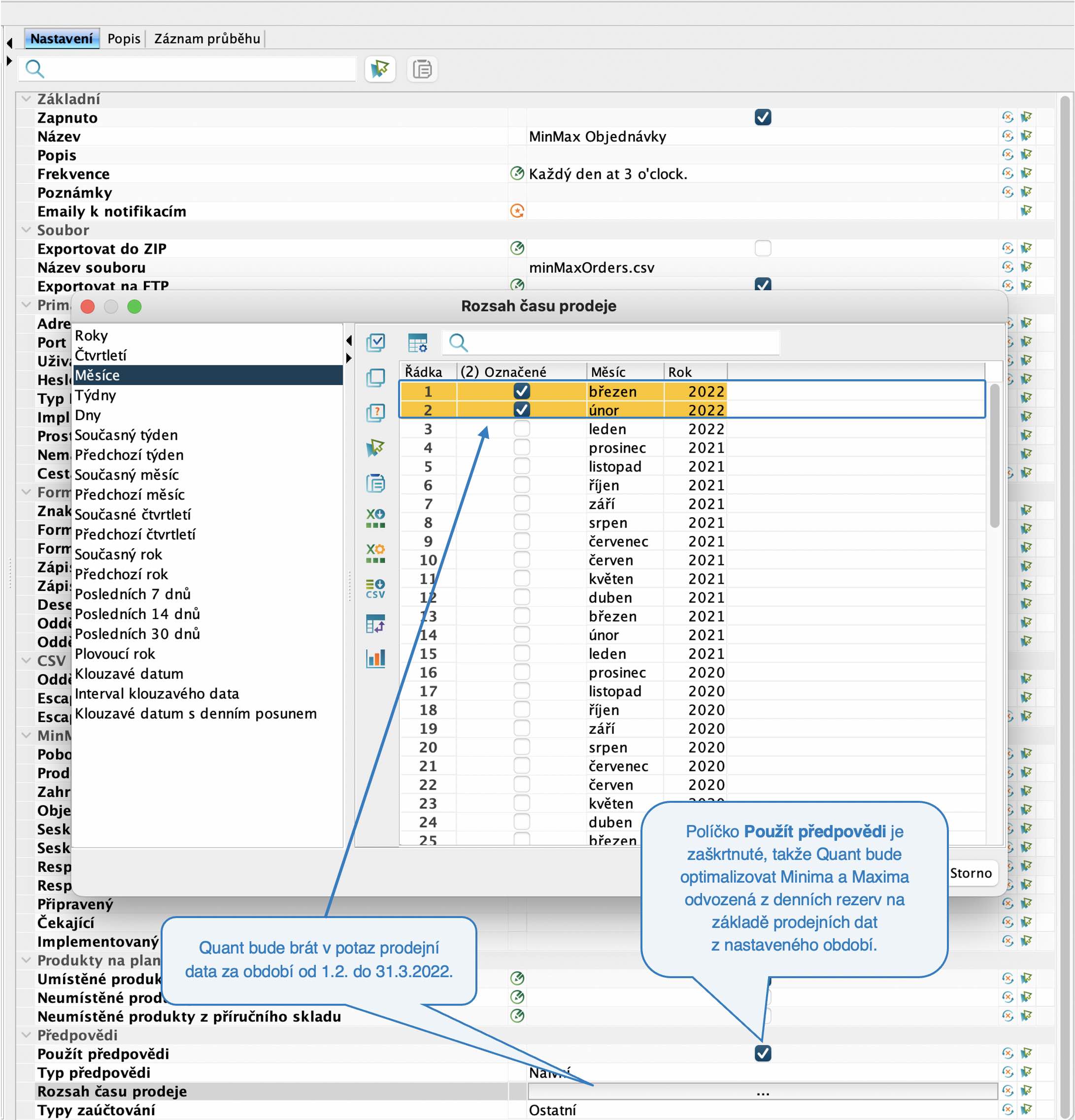
Task: Click the green cursor icon on Název row
Action: pyautogui.click(x=1026, y=136)
